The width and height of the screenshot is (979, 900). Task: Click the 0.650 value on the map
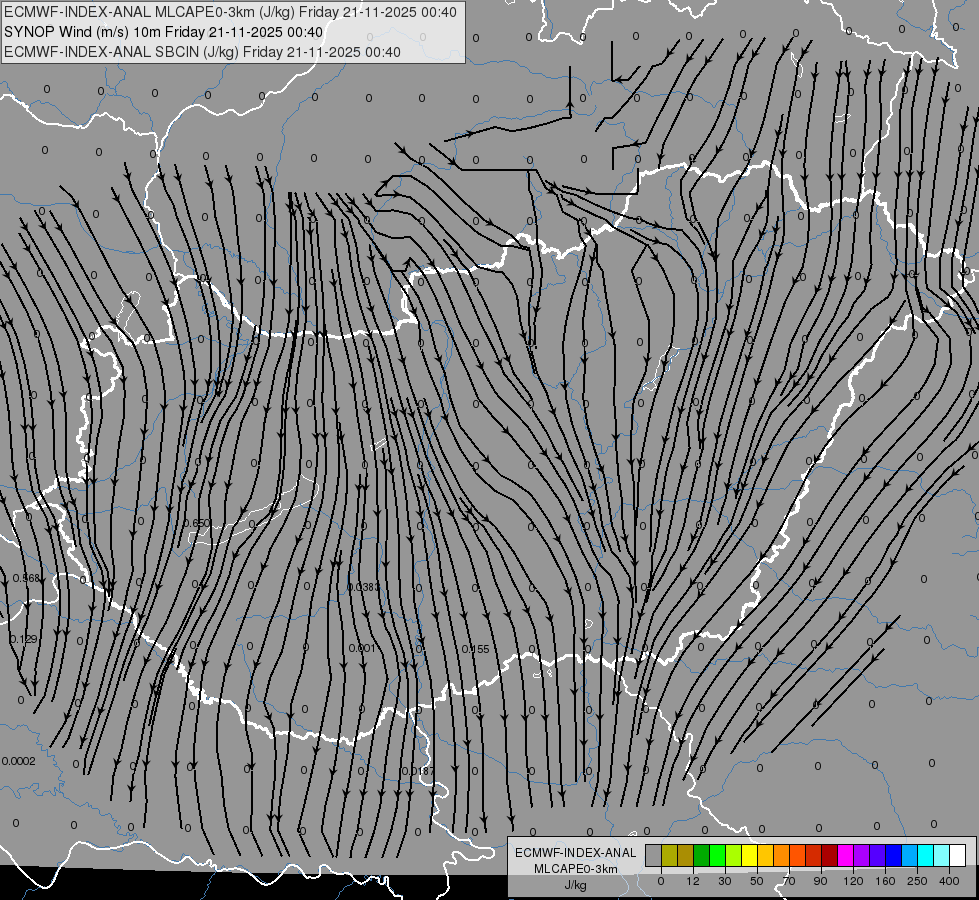[x=197, y=523]
